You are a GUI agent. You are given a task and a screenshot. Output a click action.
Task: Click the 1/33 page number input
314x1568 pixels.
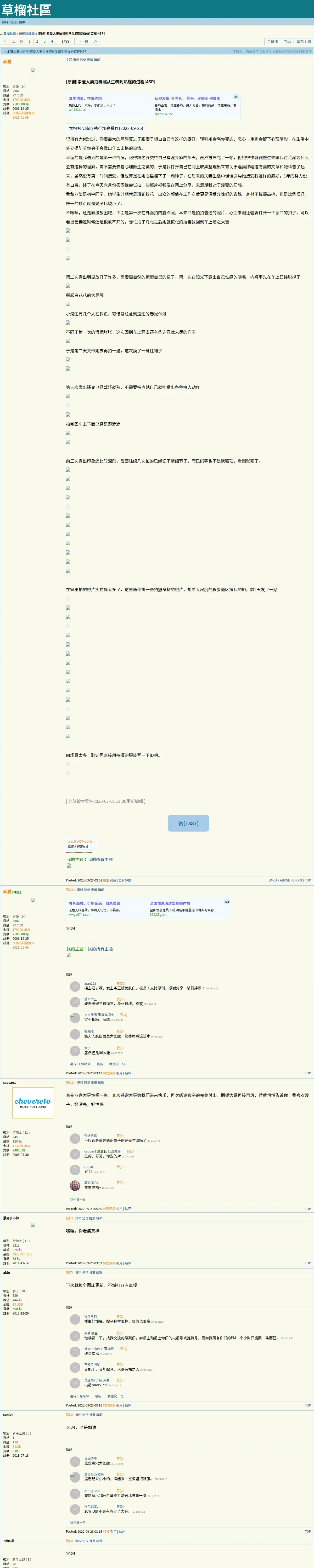click(x=65, y=41)
